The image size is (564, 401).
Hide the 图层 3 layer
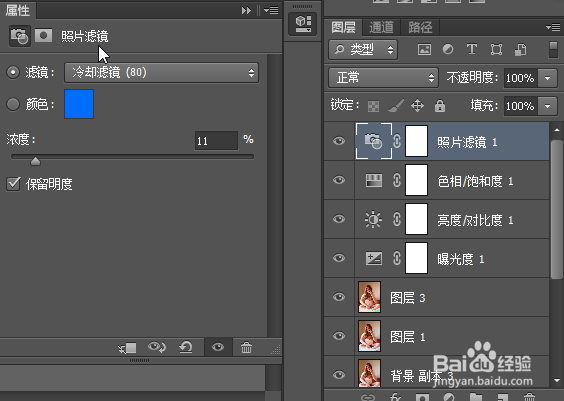point(339,297)
